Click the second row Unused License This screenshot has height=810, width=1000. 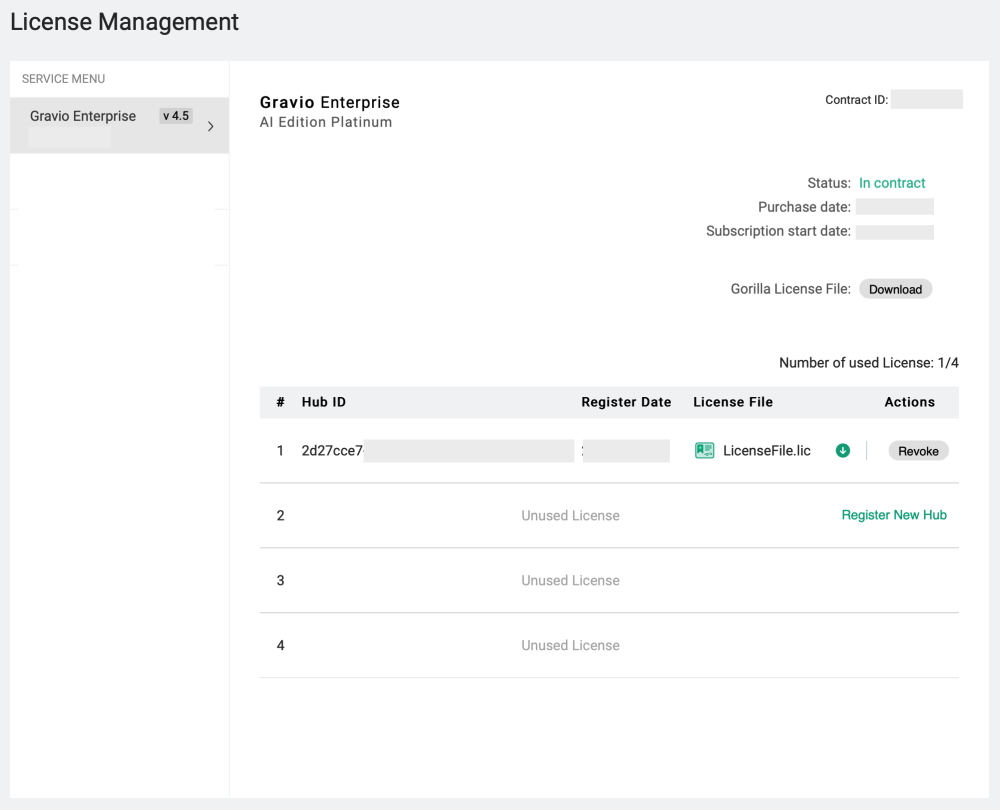click(x=570, y=516)
